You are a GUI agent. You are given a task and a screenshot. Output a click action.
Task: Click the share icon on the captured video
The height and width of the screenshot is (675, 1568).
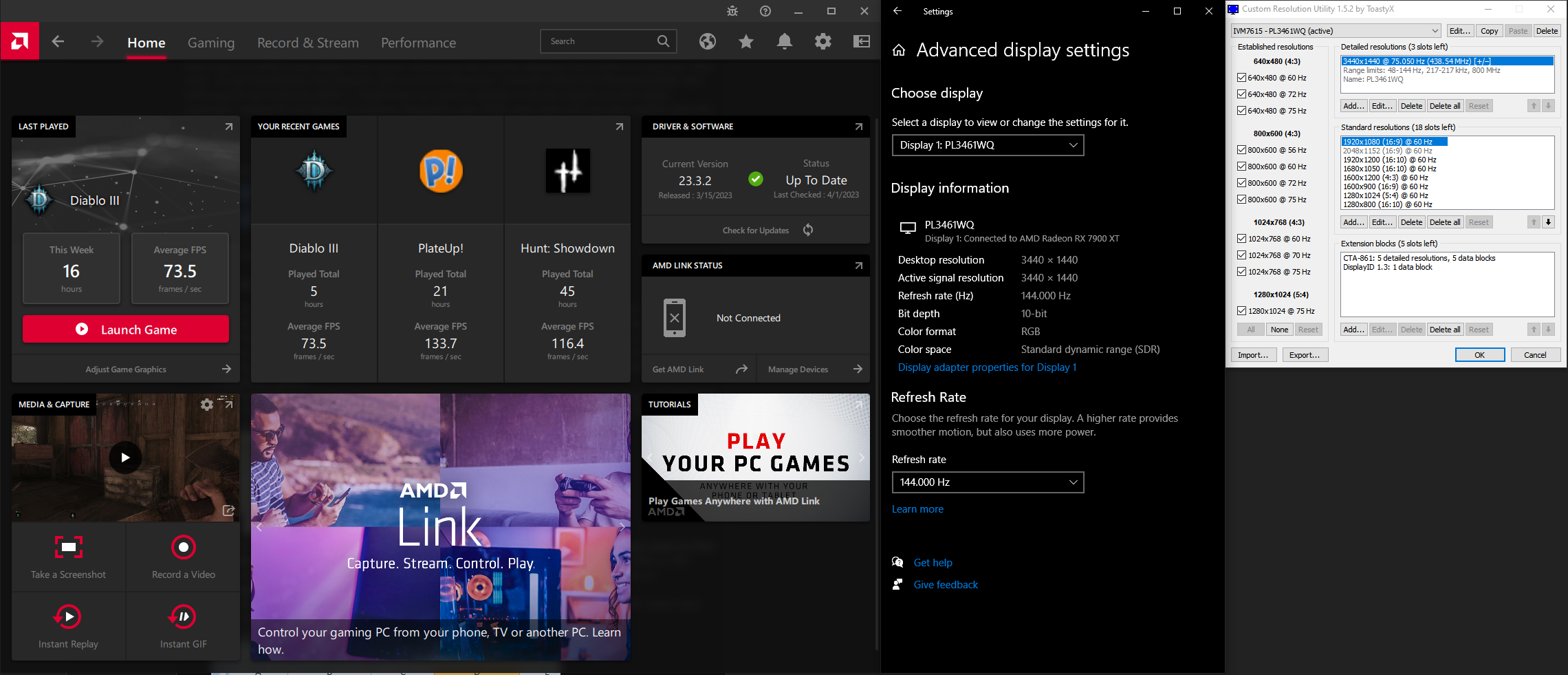coord(228,511)
